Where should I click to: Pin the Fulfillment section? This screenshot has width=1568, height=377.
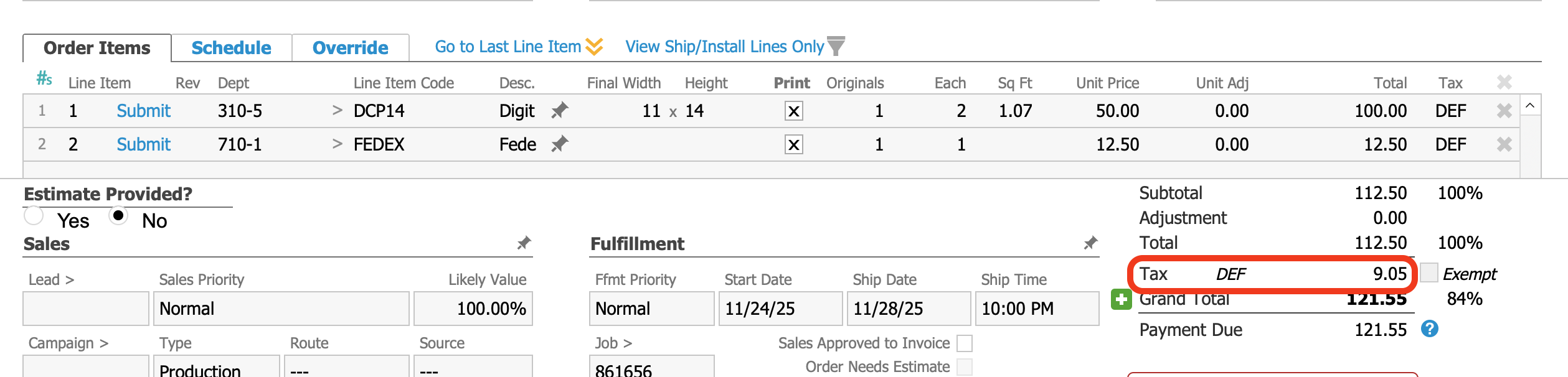(x=1090, y=243)
